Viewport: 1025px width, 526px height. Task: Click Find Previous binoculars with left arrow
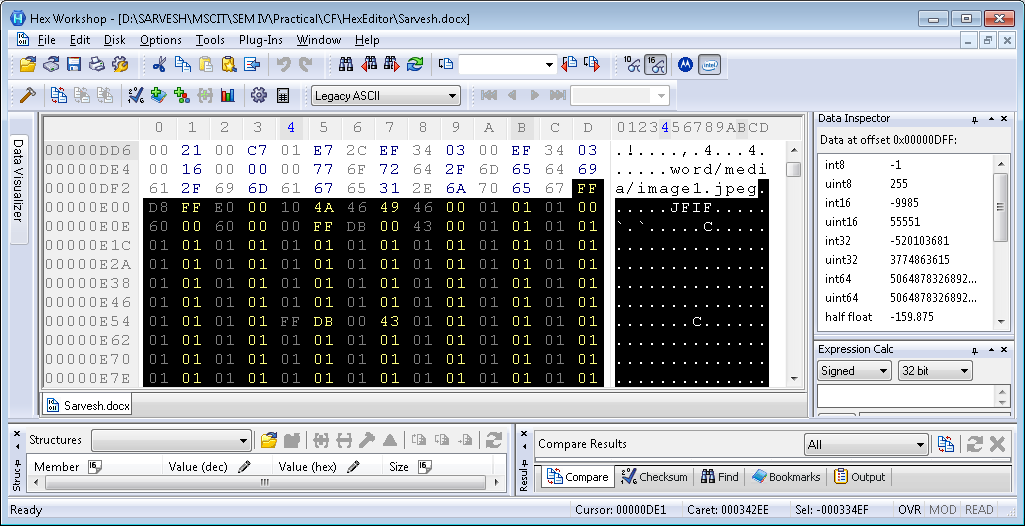(369, 64)
